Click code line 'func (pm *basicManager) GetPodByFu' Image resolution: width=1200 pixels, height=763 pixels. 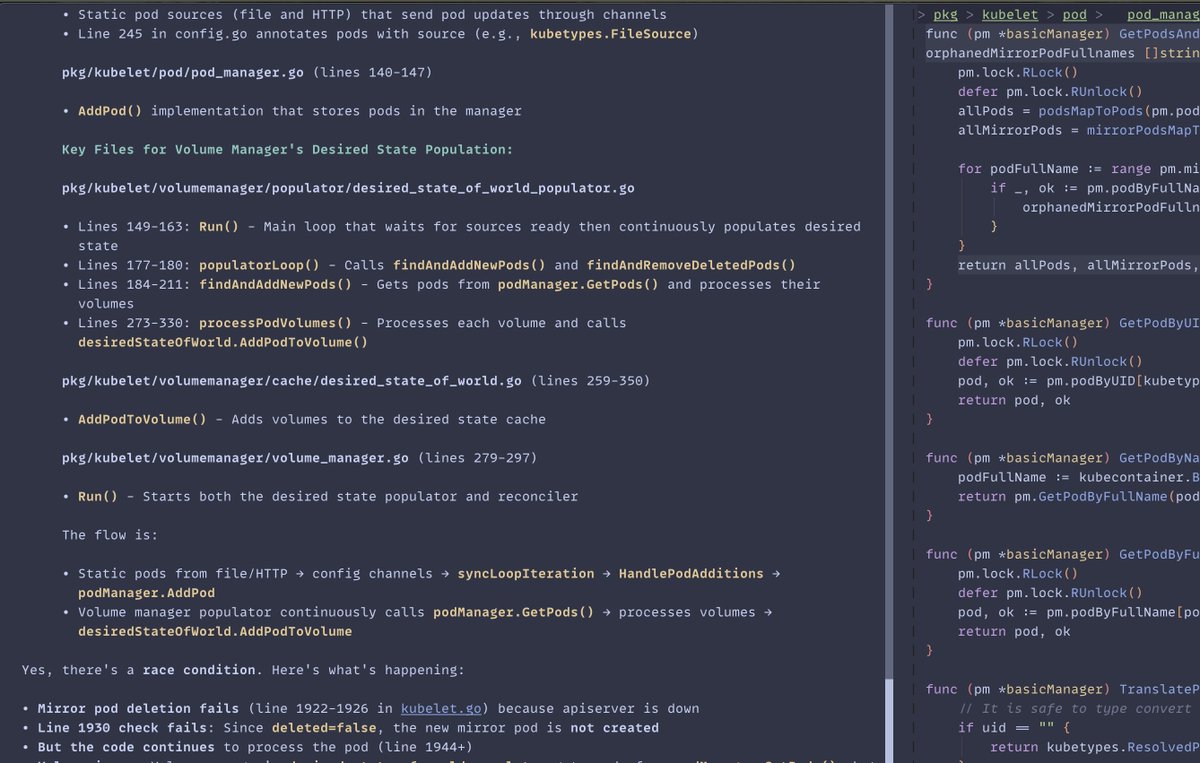(1063, 554)
